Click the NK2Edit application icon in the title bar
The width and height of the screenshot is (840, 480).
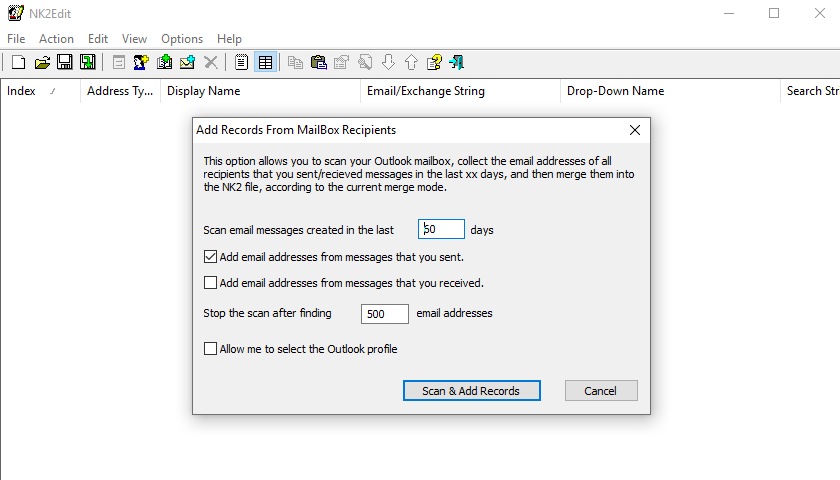pyautogui.click(x=16, y=13)
